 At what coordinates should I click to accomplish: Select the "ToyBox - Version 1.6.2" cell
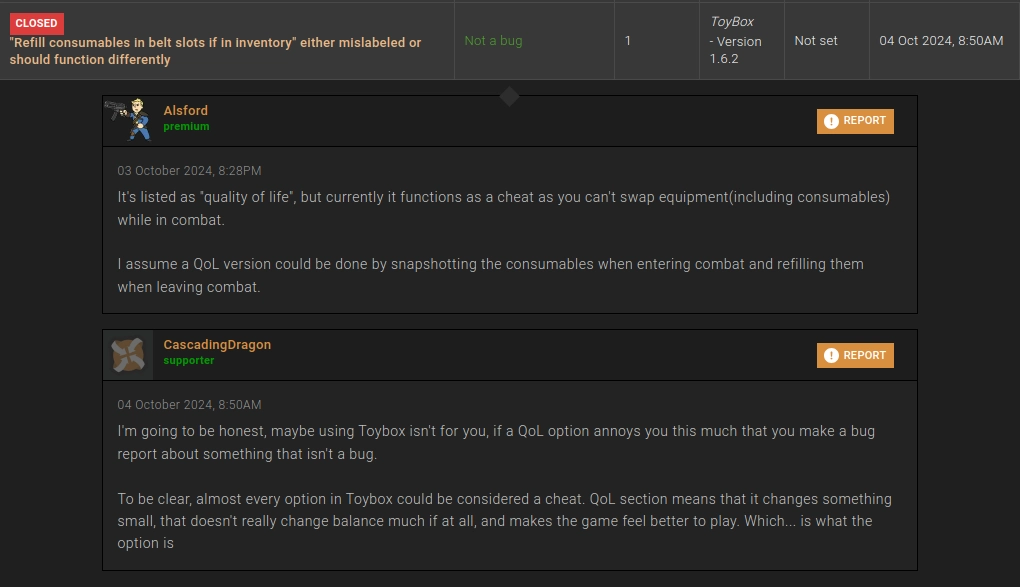tap(742, 40)
